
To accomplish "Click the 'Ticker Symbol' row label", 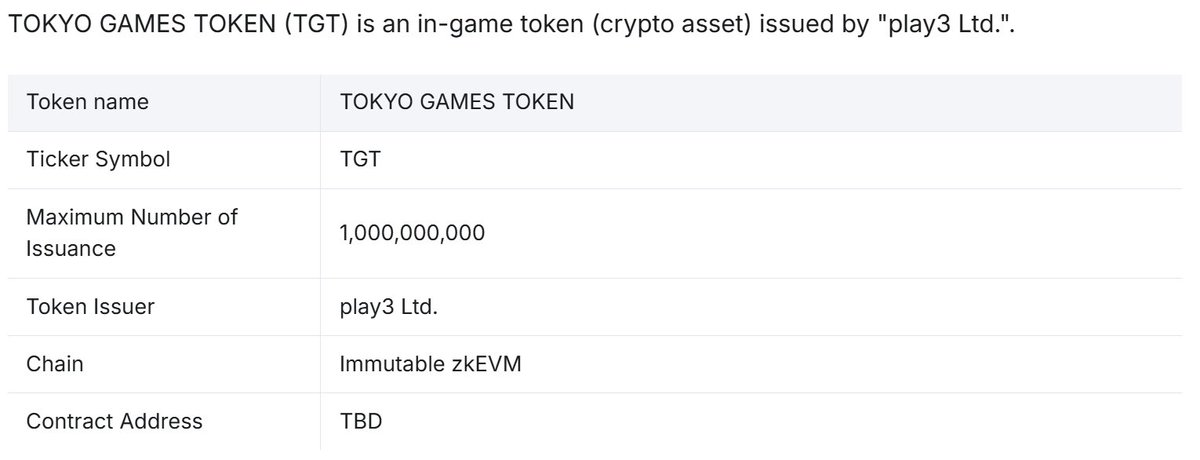I will (x=98, y=159).
